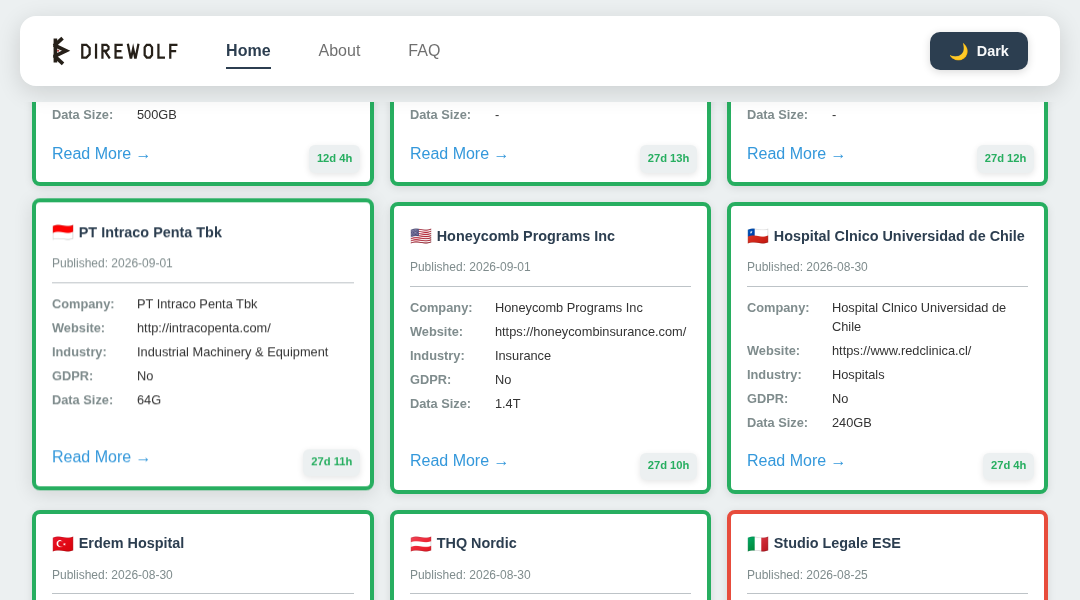Click the Hospitals industry value
1080x600 pixels.
click(858, 375)
